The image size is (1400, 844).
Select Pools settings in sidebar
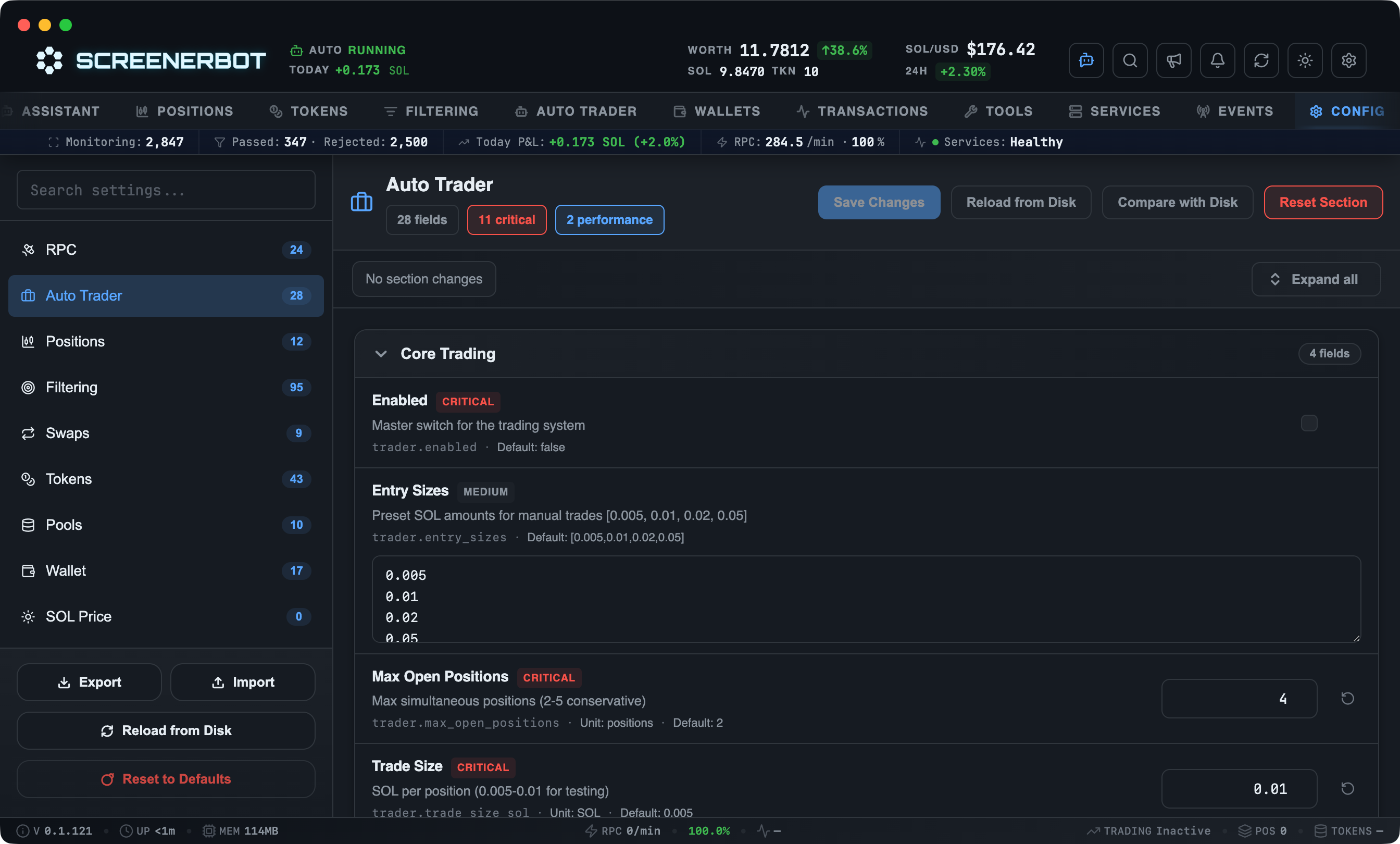tap(166, 525)
